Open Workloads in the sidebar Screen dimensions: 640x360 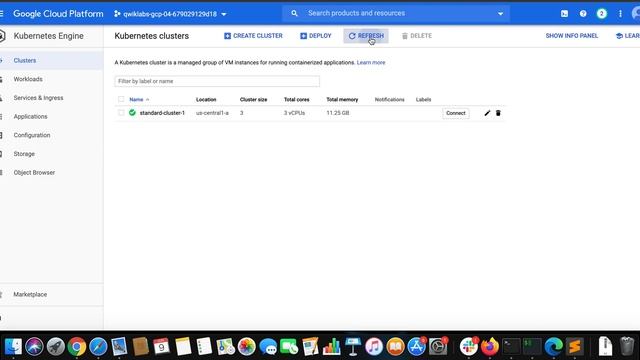tap(28, 79)
